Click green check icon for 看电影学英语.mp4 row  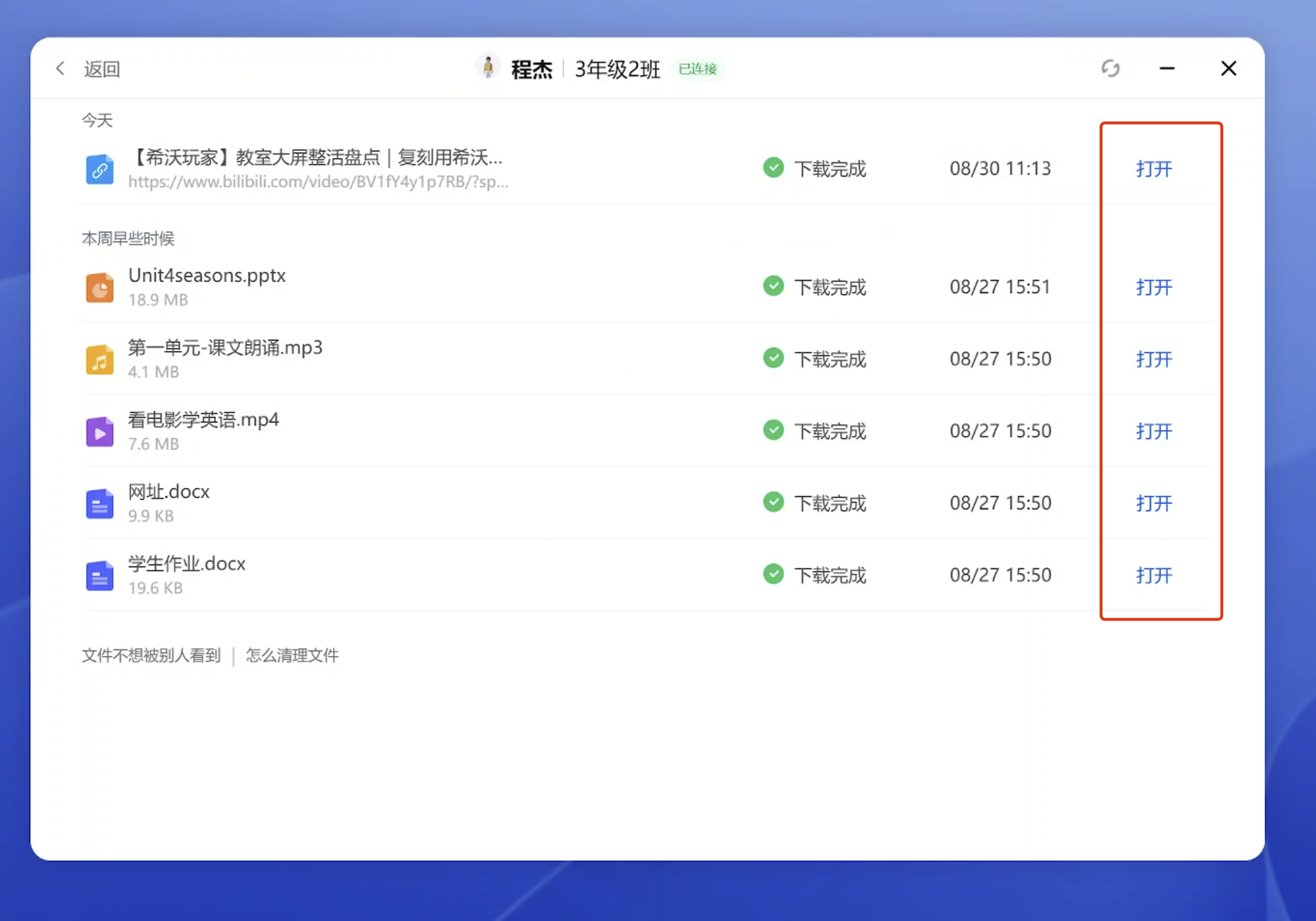coord(773,430)
